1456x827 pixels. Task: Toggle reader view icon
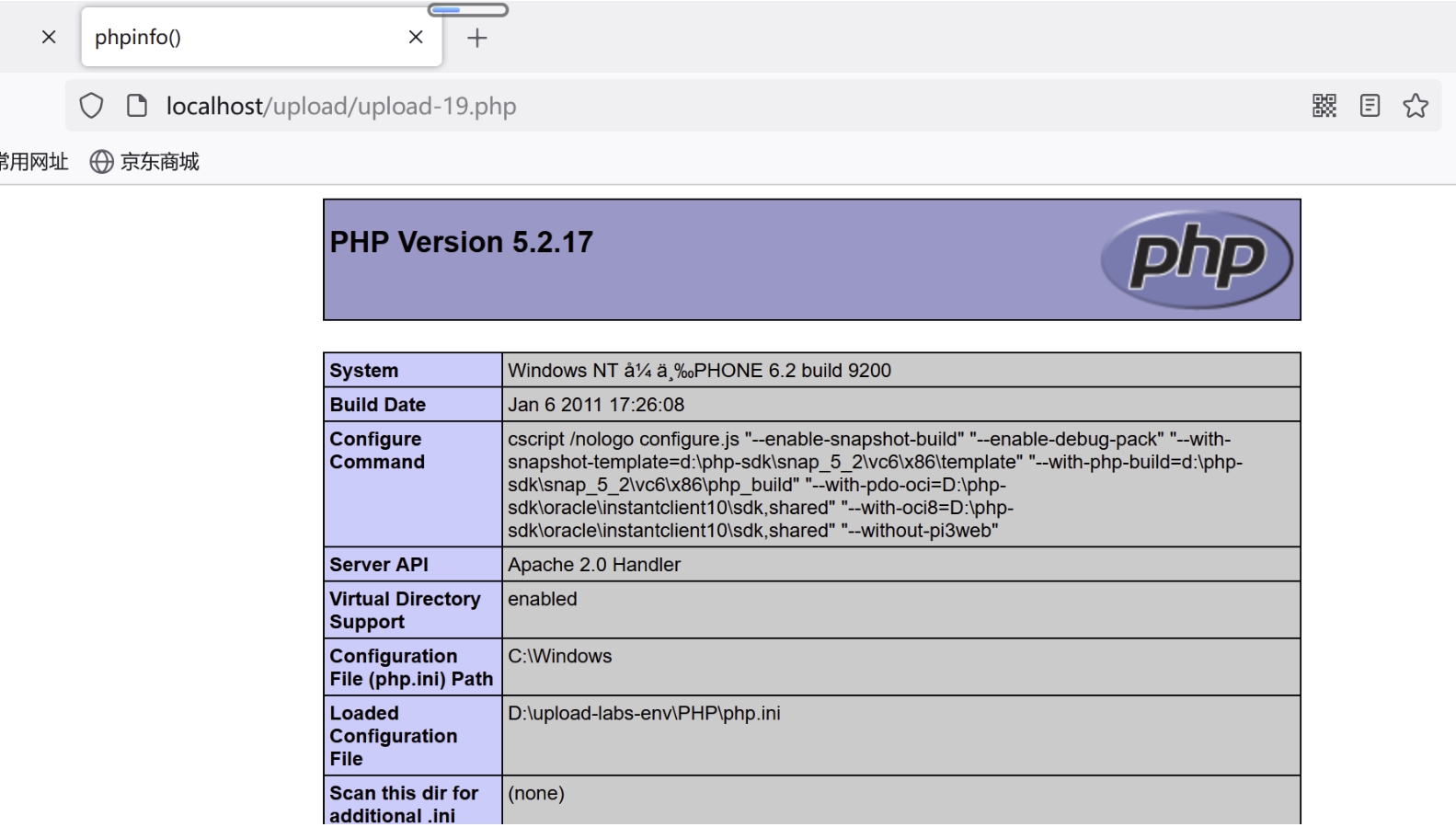[x=1370, y=106]
